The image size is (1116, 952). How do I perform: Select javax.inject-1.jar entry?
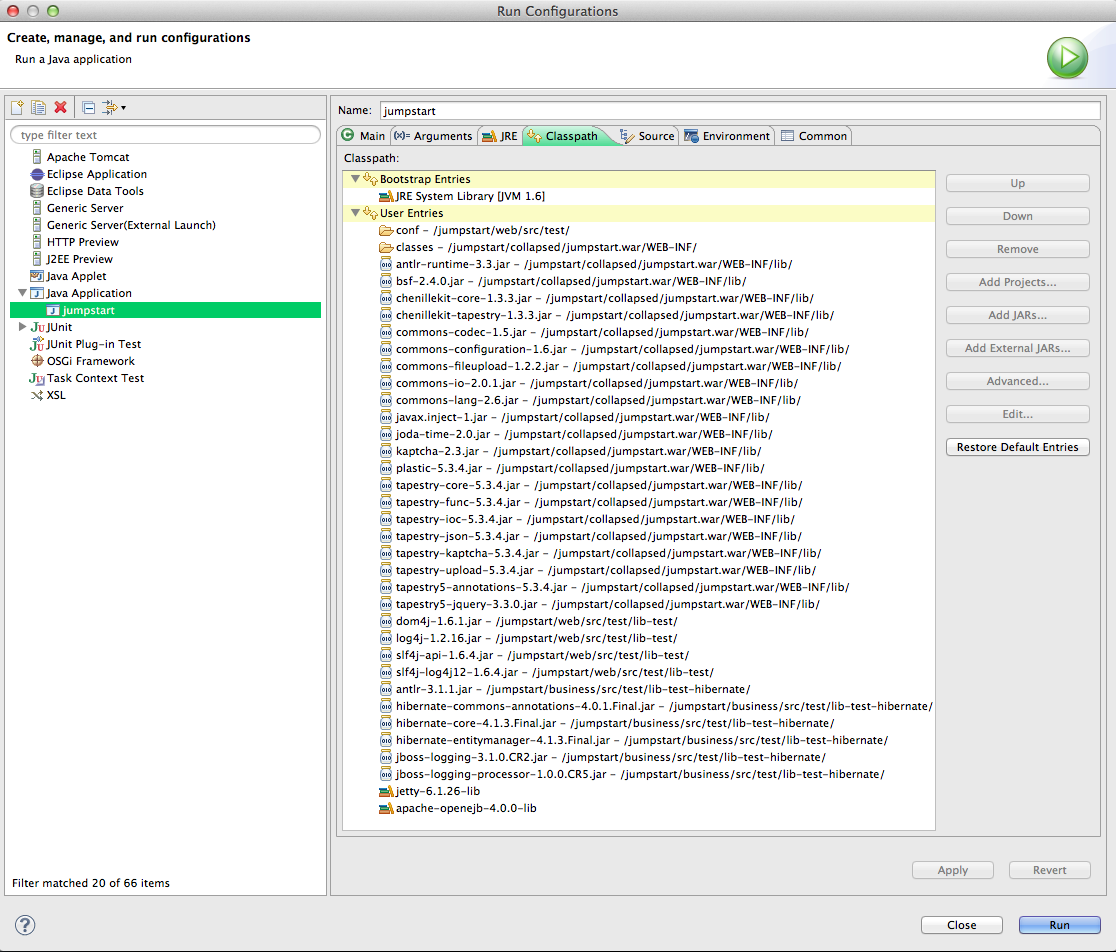pyautogui.click(x=582, y=418)
